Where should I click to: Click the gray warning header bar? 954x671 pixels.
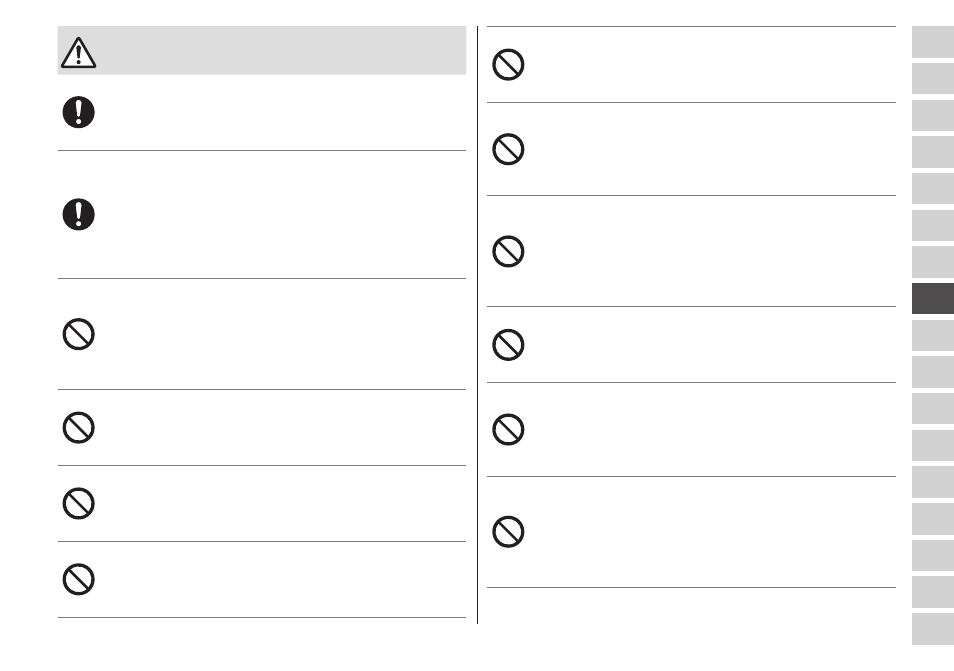pos(262,50)
